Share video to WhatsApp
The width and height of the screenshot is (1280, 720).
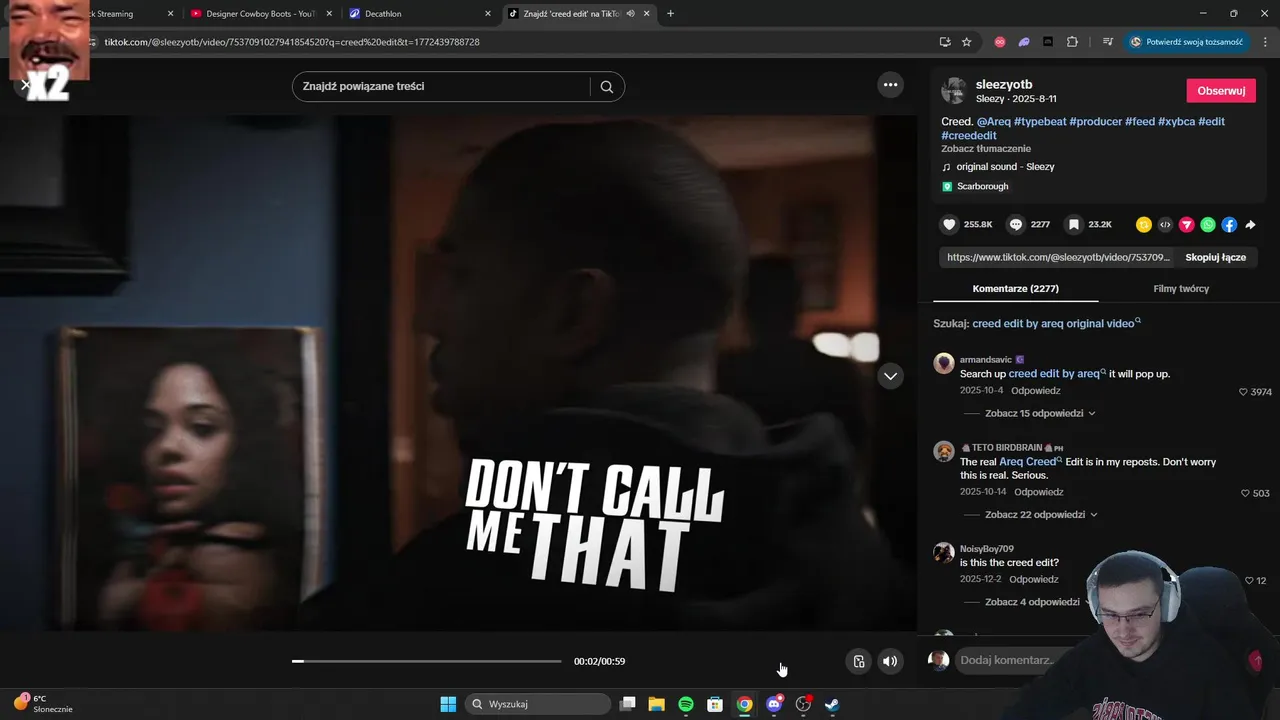pyautogui.click(x=1208, y=225)
